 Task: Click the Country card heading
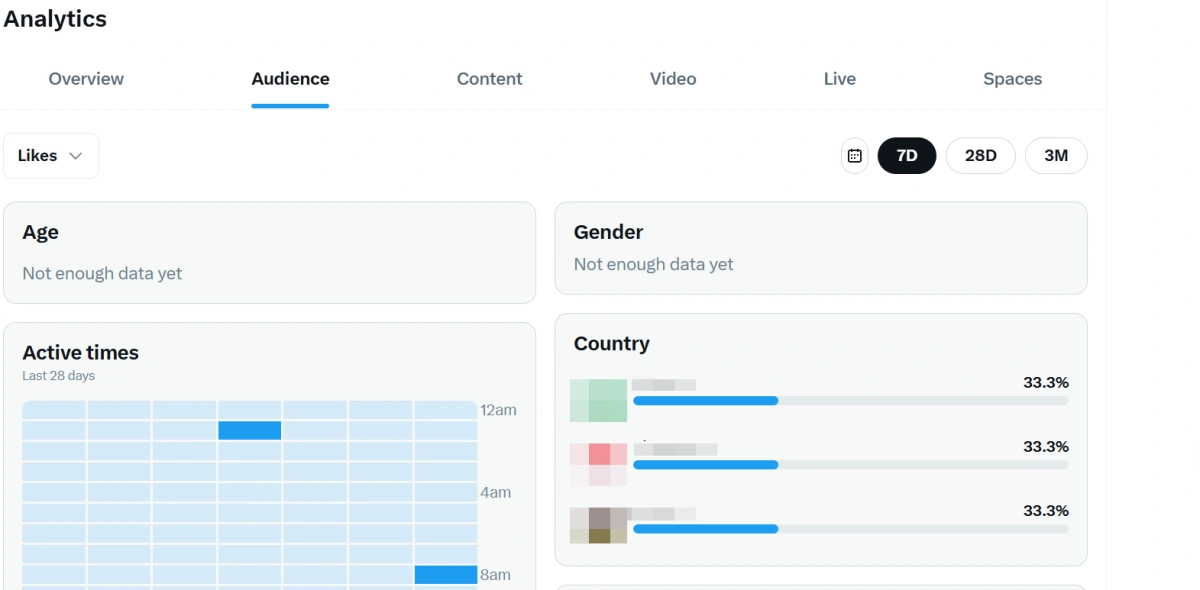point(612,343)
